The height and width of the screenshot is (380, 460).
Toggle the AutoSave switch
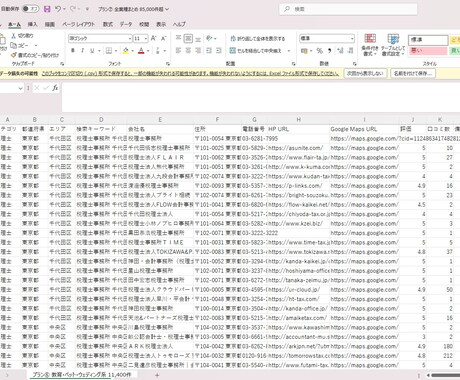pyautogui.click(x=30, y=9)
